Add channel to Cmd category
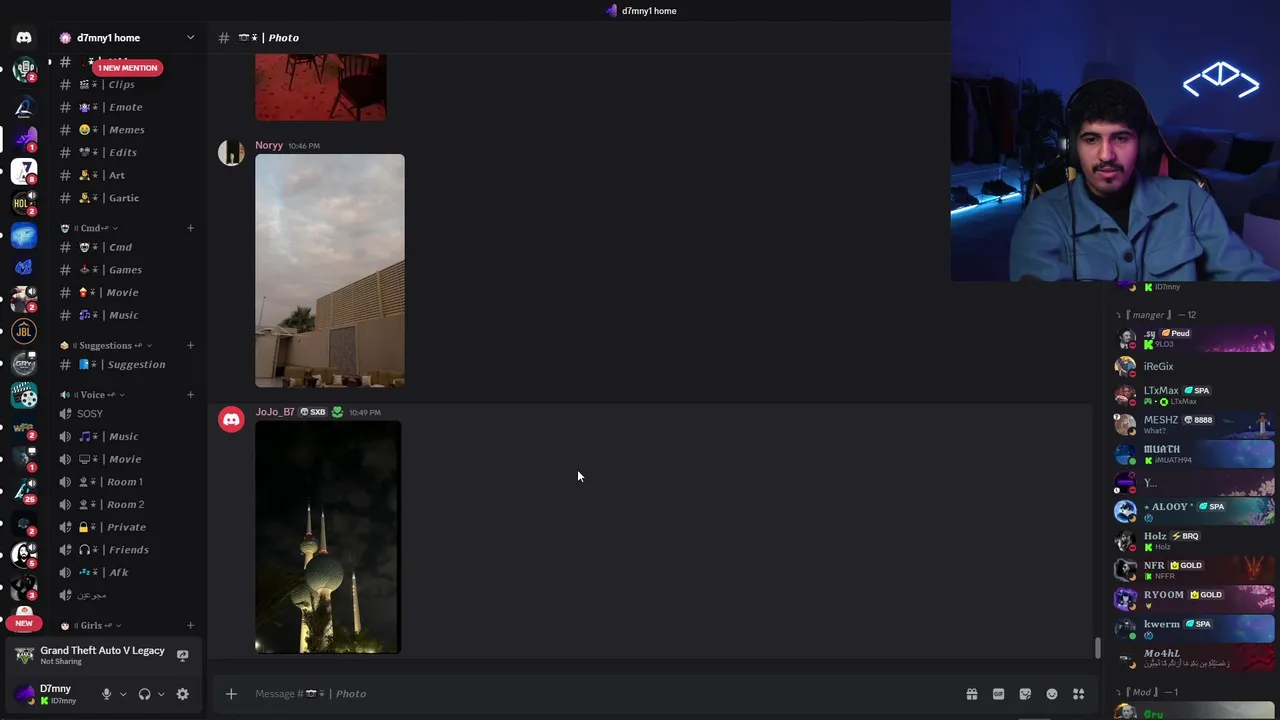Screen dimensions: 1280x720 tap(190, 228)
